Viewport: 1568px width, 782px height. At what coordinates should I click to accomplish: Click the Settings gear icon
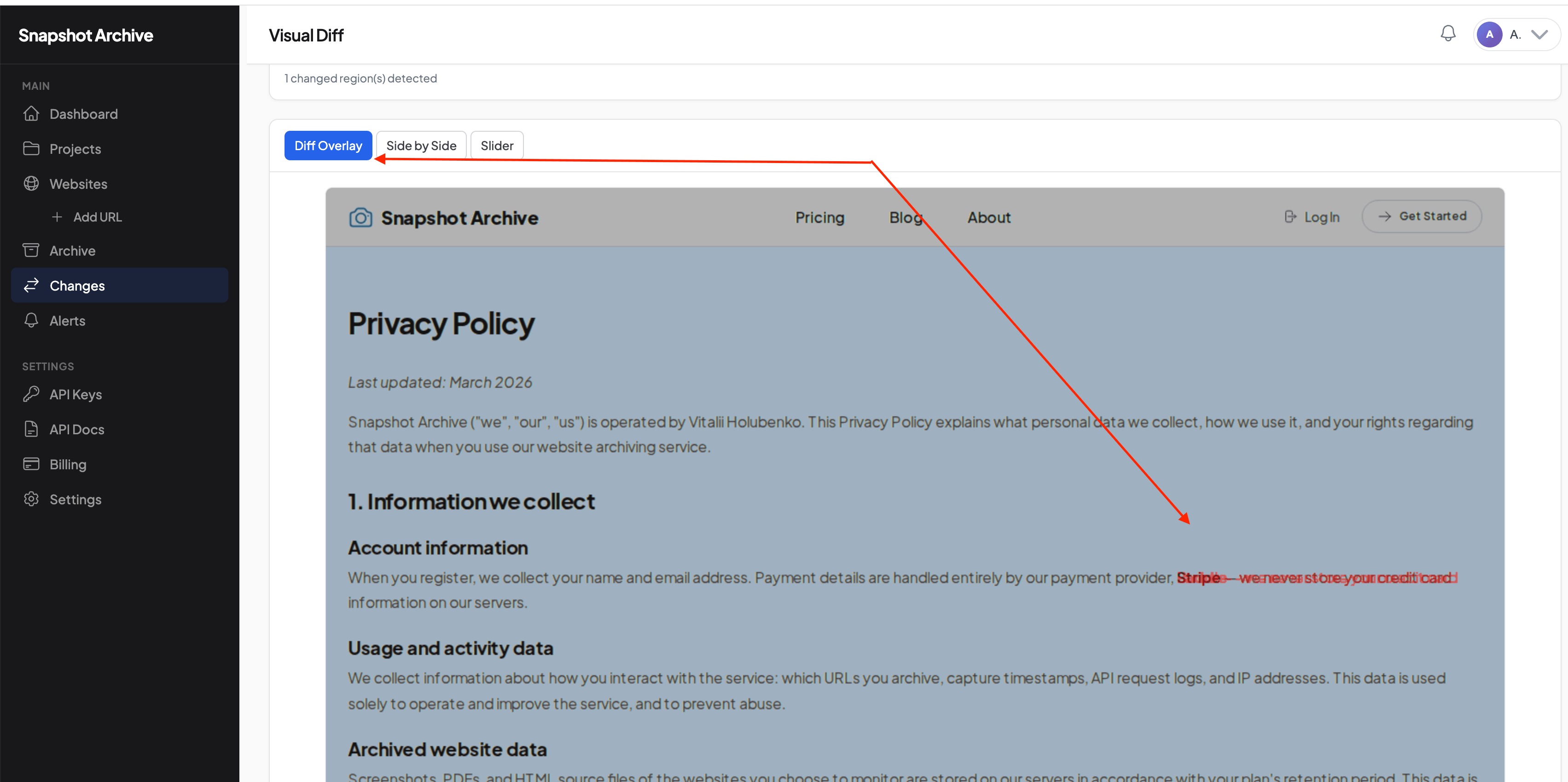31,499
